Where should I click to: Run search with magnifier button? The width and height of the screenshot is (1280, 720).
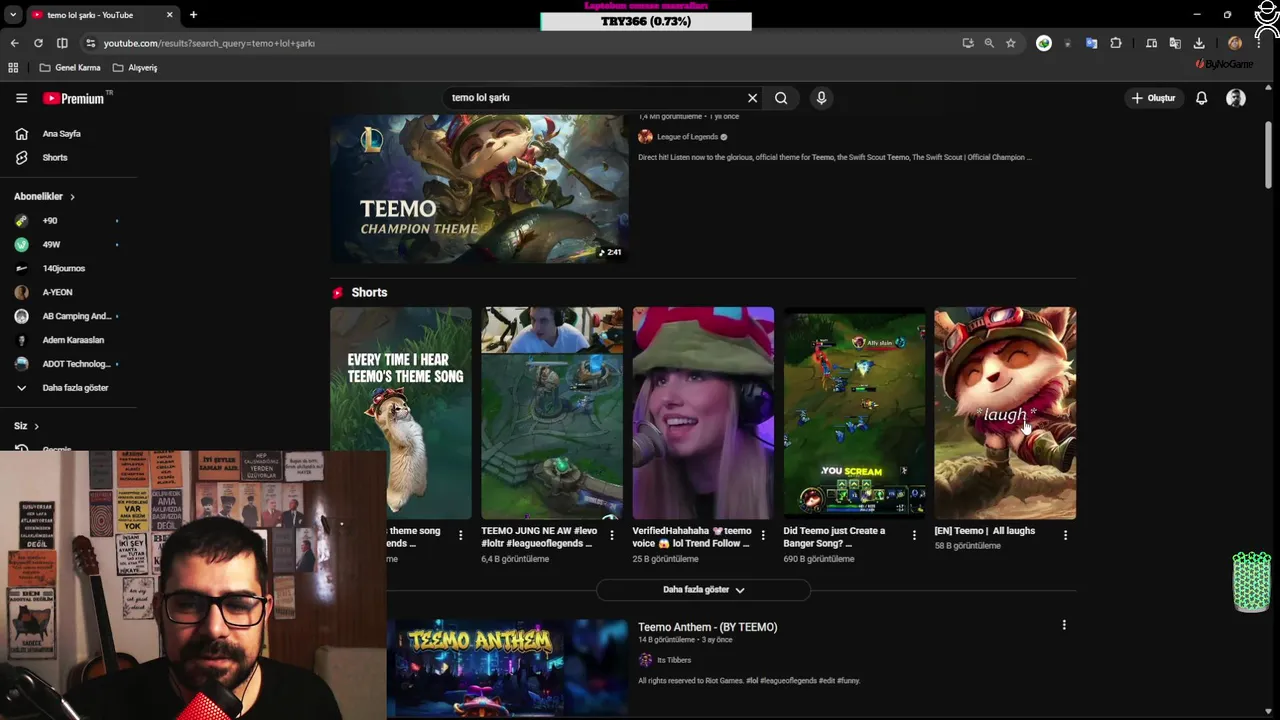point(781,98)
